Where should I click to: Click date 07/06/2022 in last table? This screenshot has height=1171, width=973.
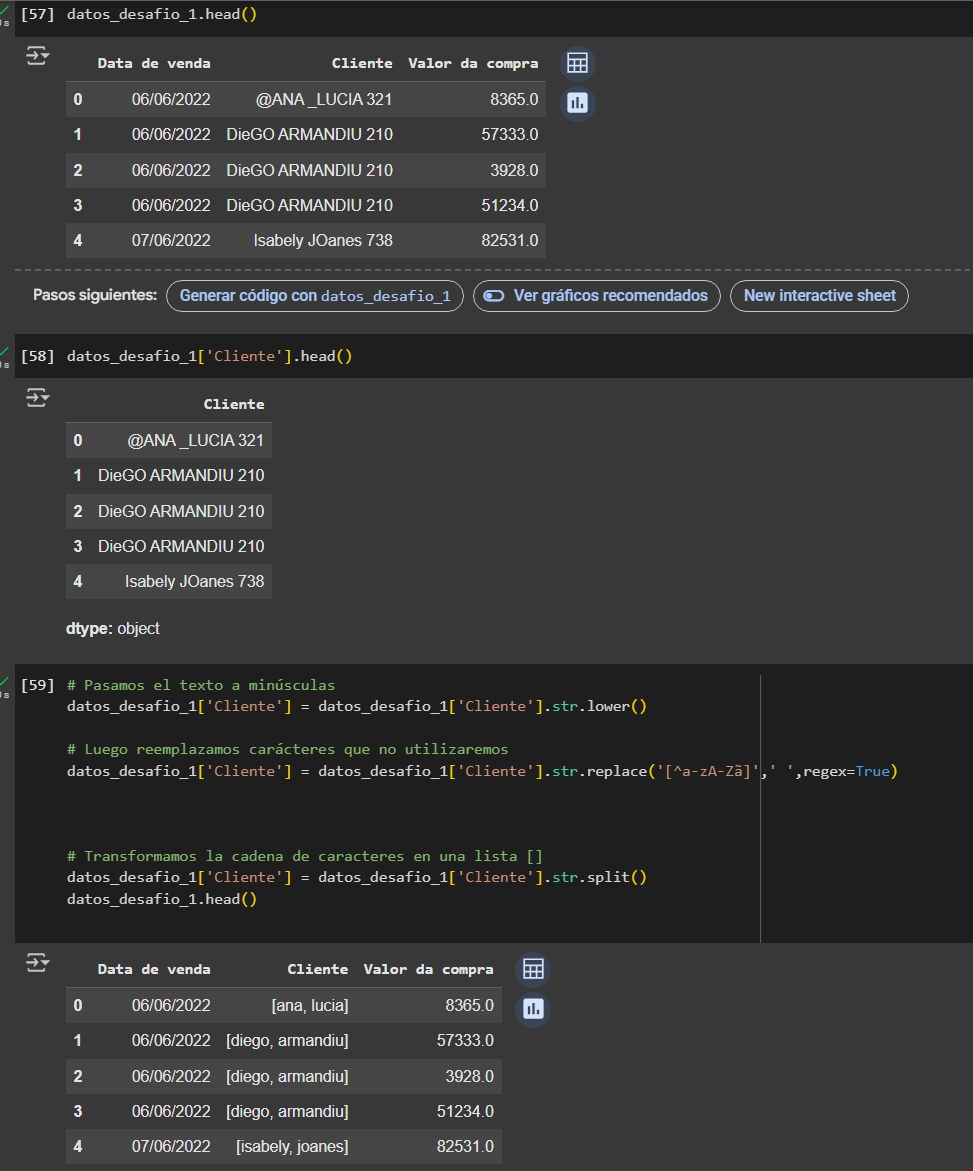(x=171, y=1147)
